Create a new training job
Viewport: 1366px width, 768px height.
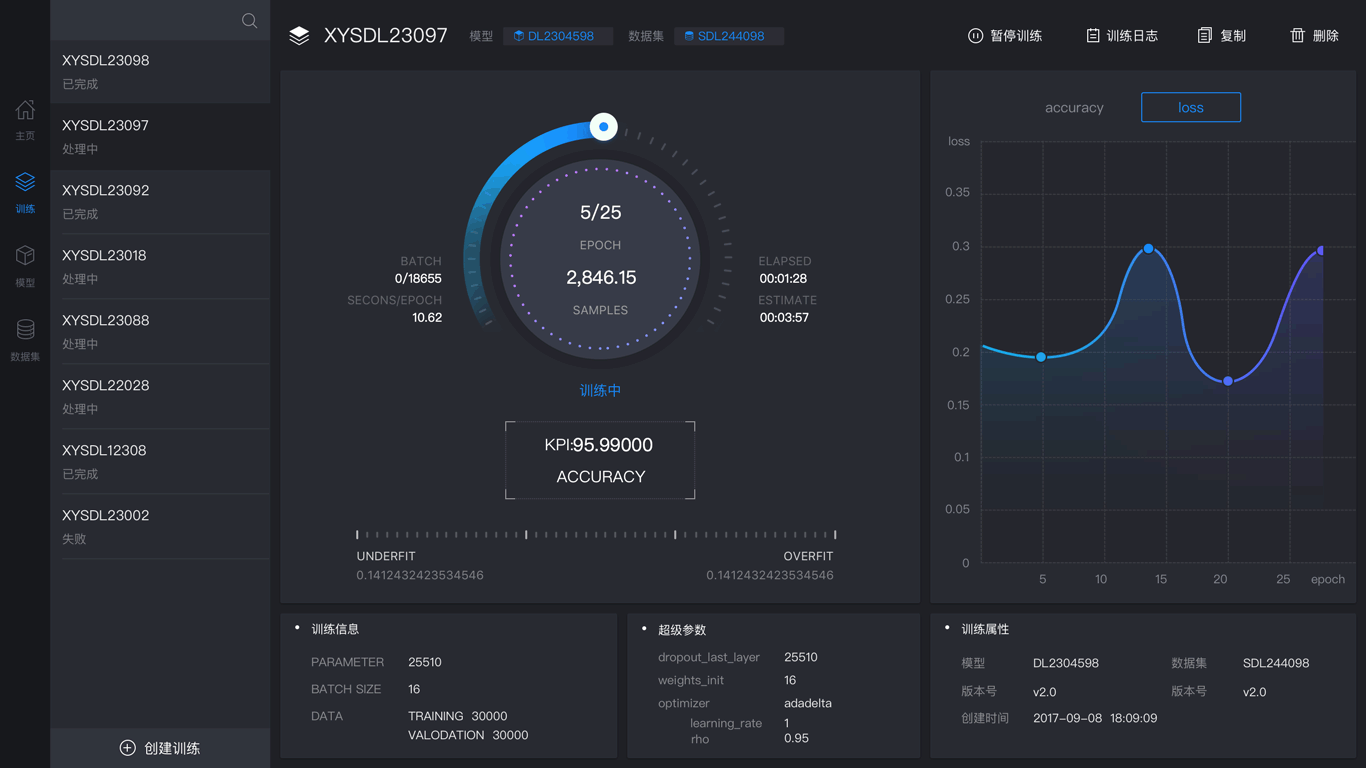(x=160, y=748)
